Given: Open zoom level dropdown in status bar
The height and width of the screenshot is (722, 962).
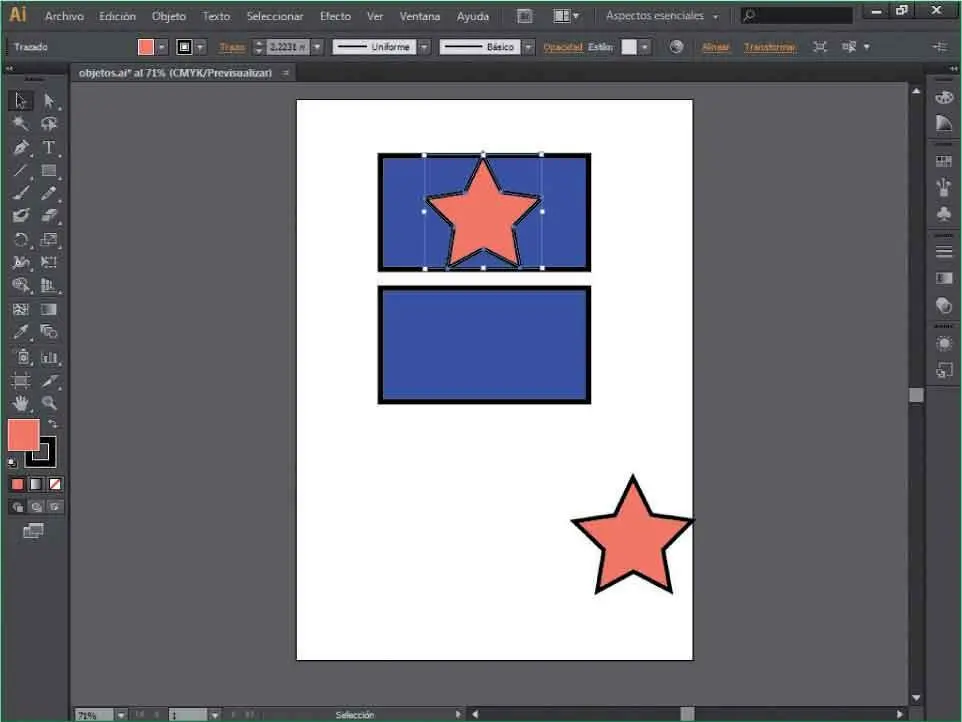Looking at the screenshot, I should pos(121,715).
